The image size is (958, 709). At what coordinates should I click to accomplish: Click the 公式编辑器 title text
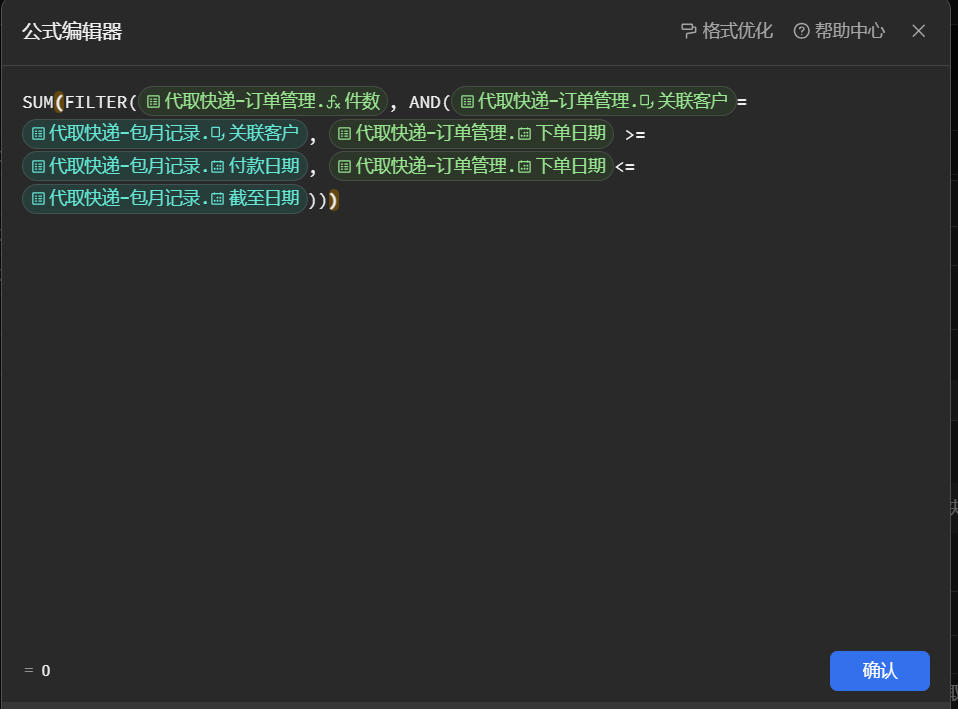[x=72, y=31]
